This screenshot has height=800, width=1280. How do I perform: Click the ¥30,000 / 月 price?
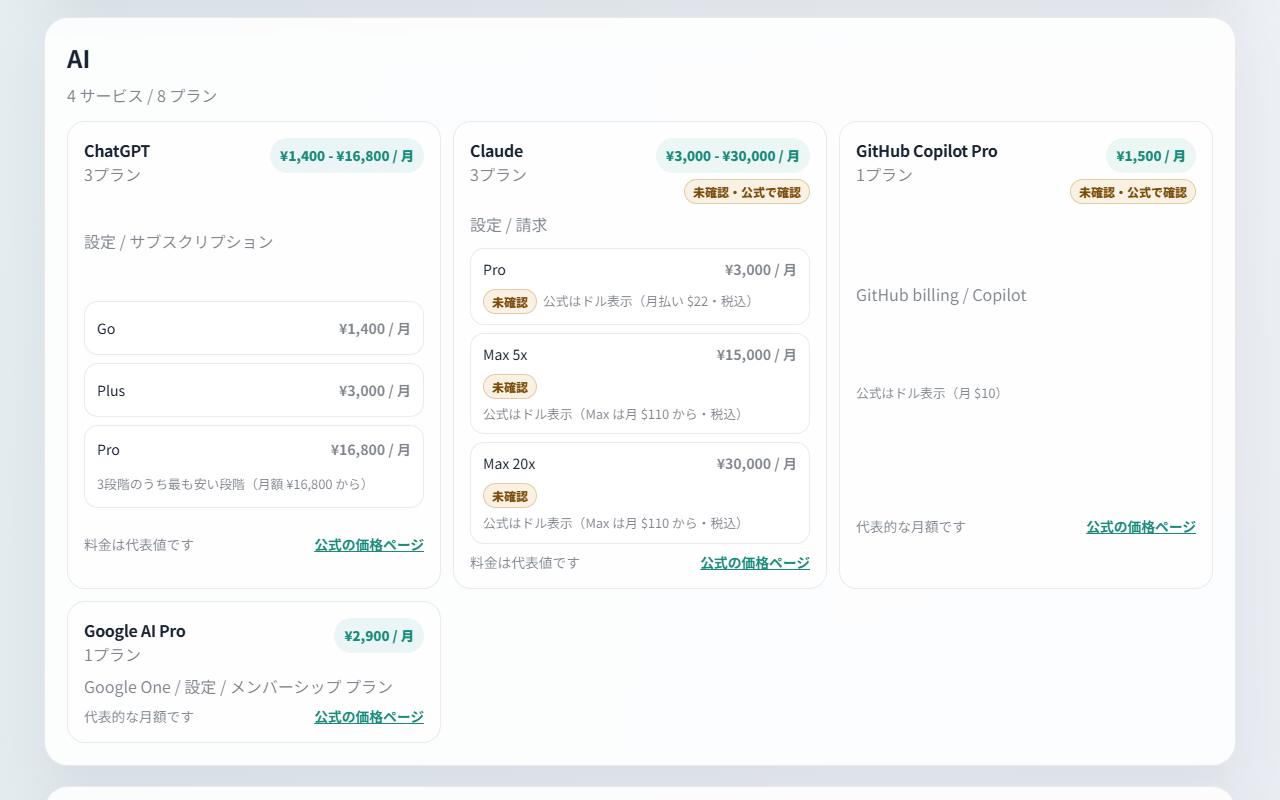757,464
